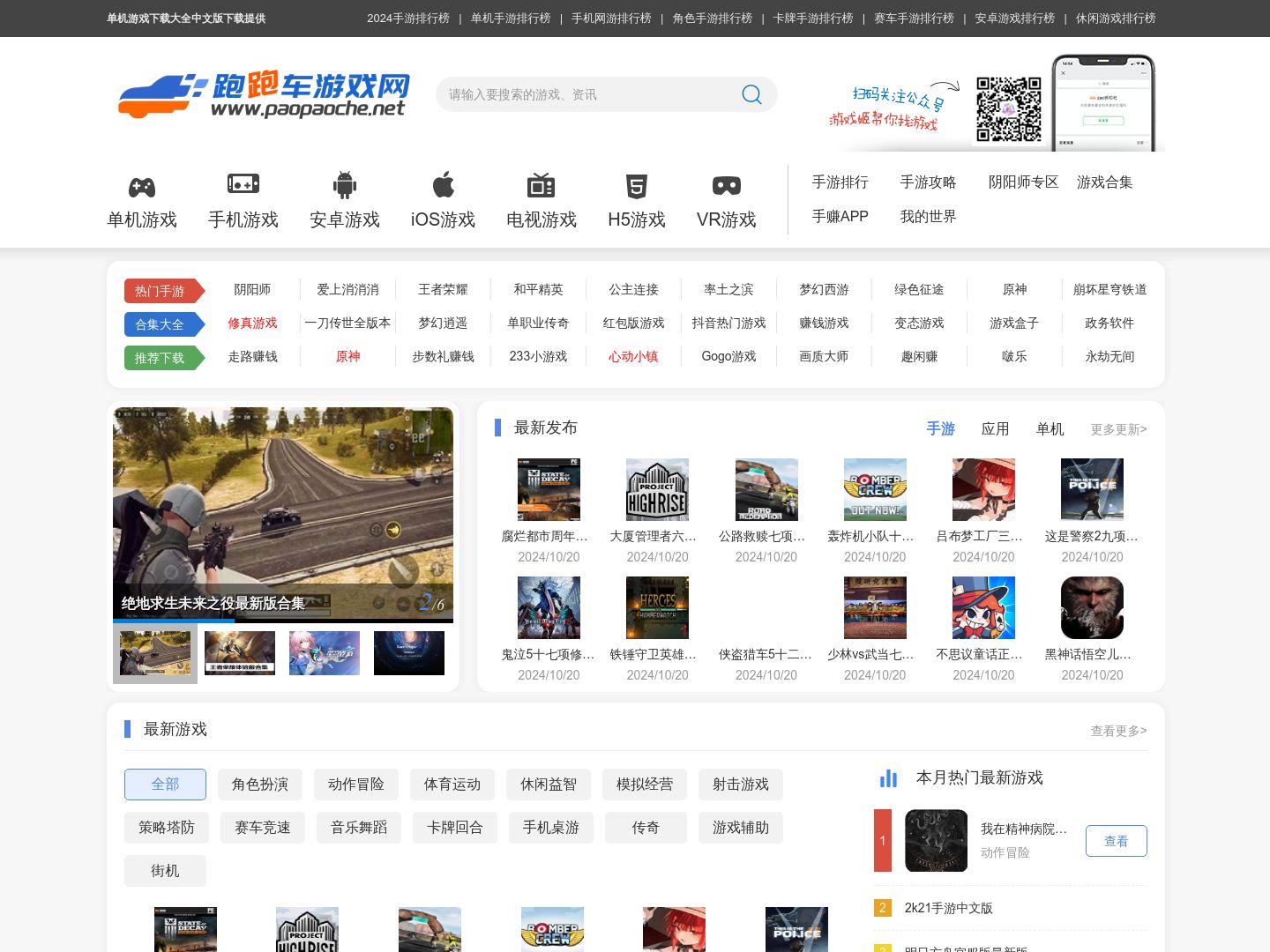This screenshot has width=1270, height=952.
Task: Open the TV icon for 电视游戏
Action: coord(541,185)
